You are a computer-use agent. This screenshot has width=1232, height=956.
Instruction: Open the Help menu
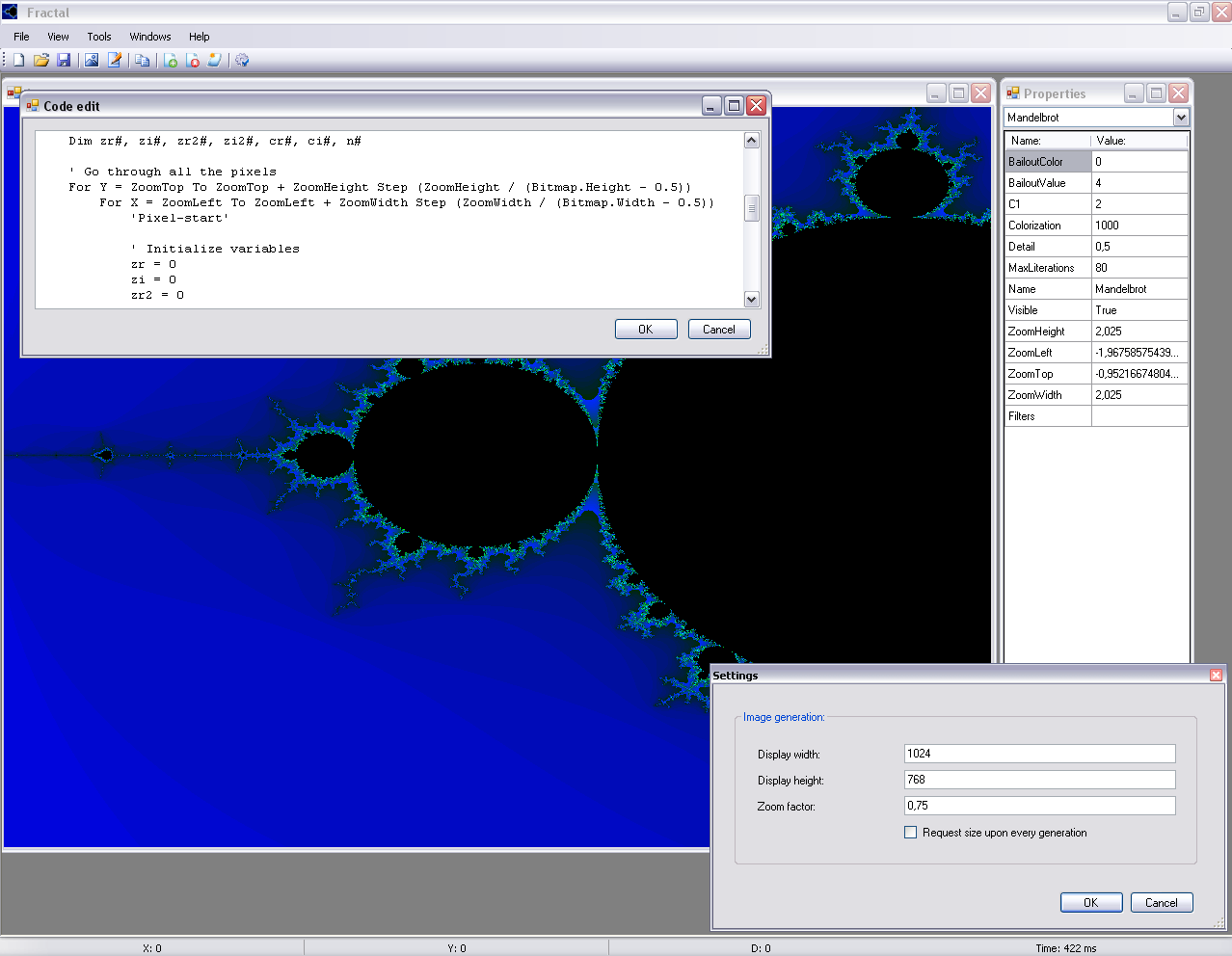tap(200, 37)
